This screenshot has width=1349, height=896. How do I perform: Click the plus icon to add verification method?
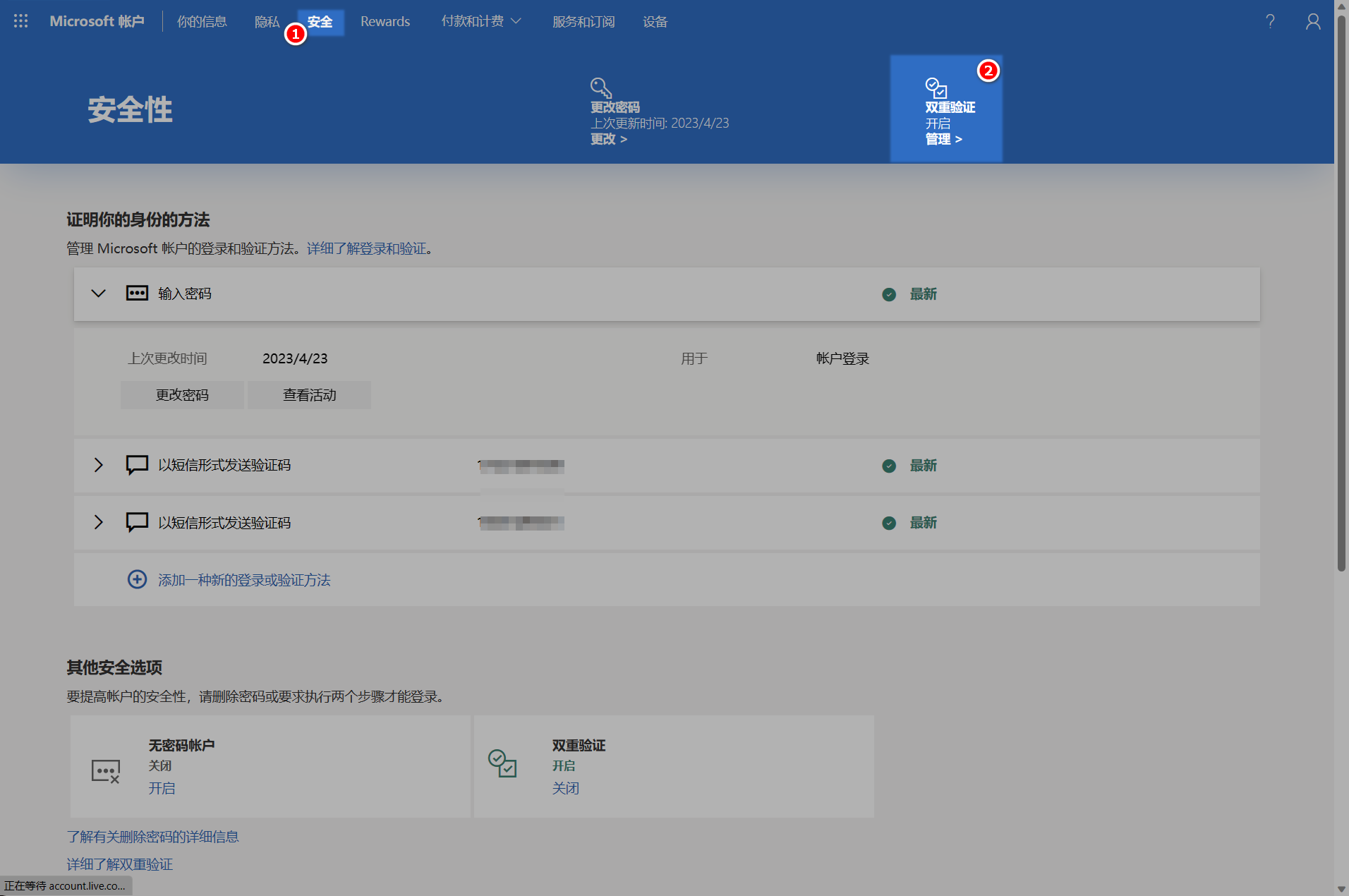pyautogui.click(x=137, y=579)
